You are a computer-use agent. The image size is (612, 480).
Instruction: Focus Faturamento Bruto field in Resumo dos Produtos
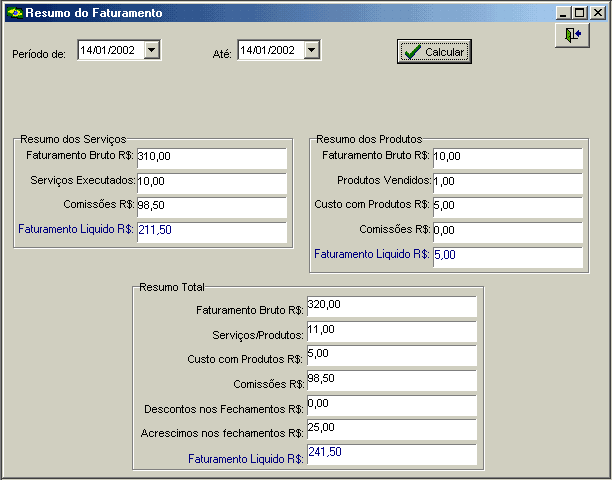point(507,158)
